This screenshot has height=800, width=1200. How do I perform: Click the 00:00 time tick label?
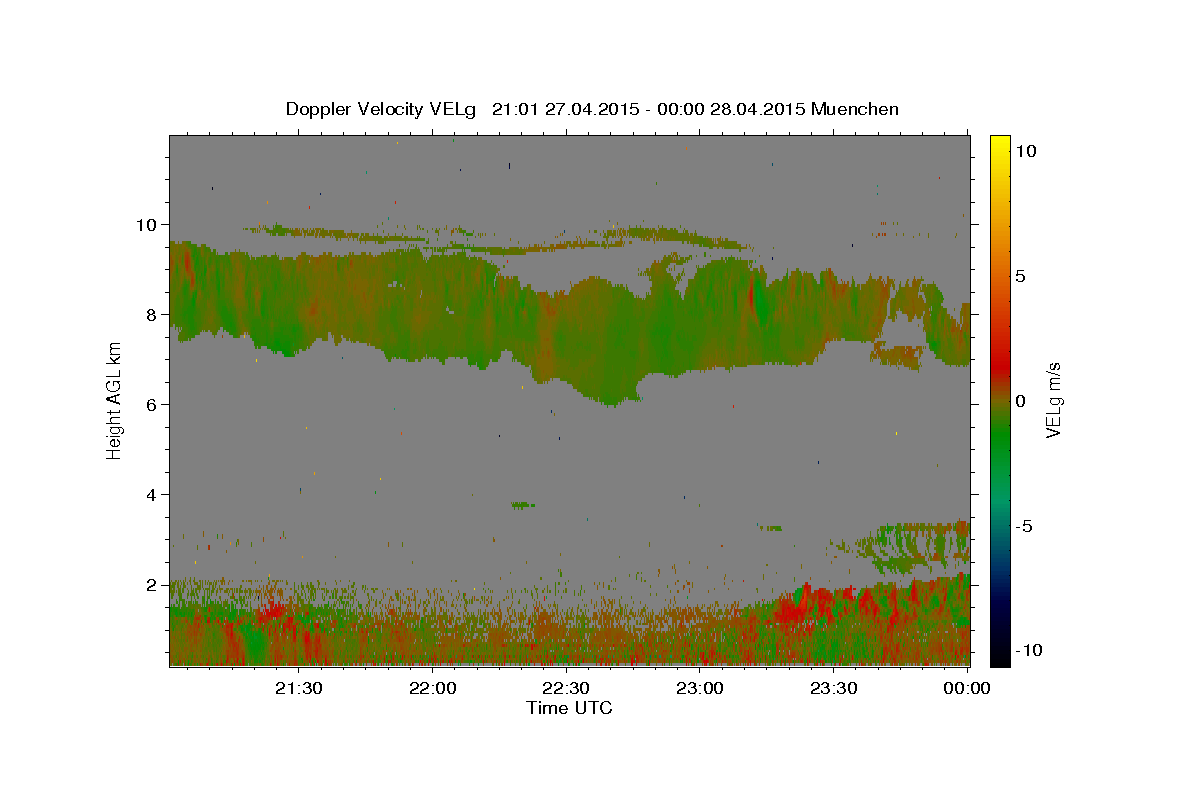(x=968, y=688)
